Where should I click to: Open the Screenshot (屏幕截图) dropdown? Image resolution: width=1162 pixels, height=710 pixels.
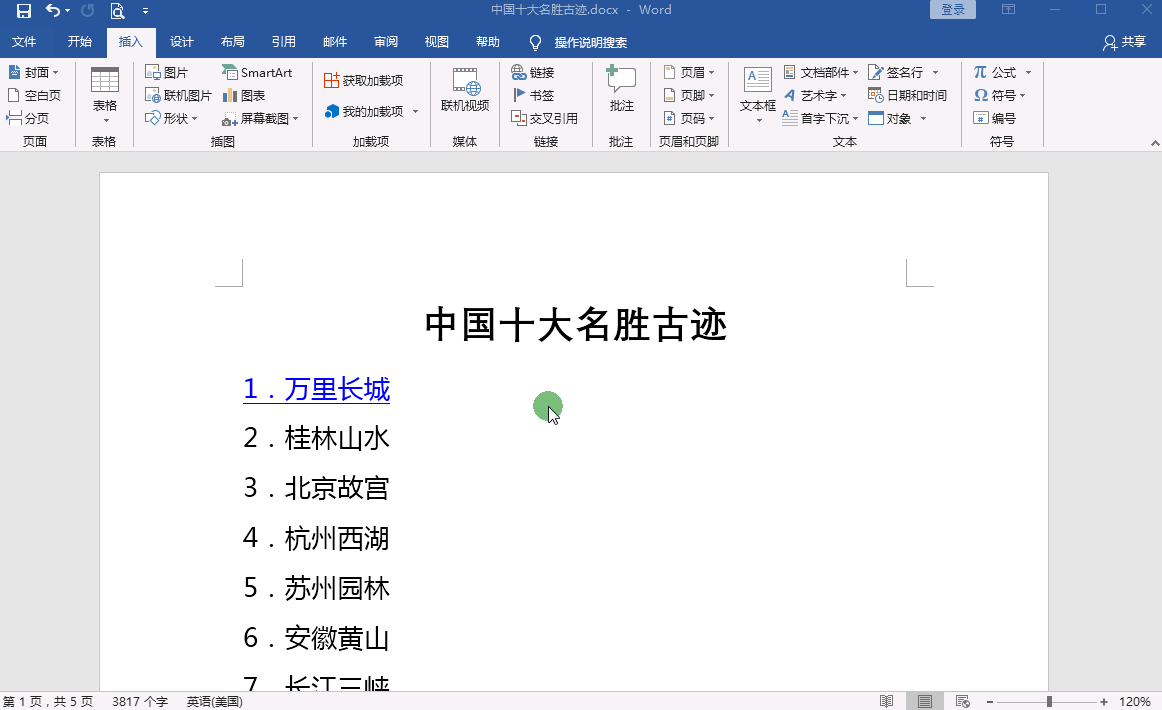[260, 119]
